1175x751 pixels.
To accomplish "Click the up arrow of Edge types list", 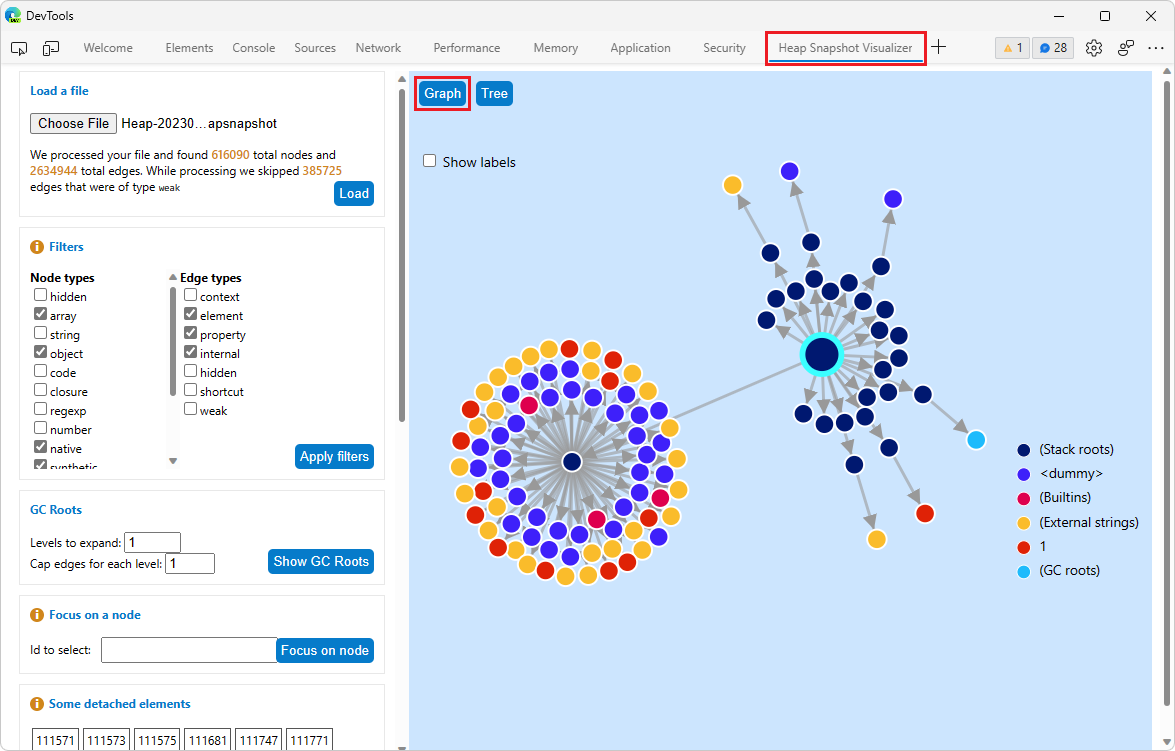I will click(x=173, y=277).
